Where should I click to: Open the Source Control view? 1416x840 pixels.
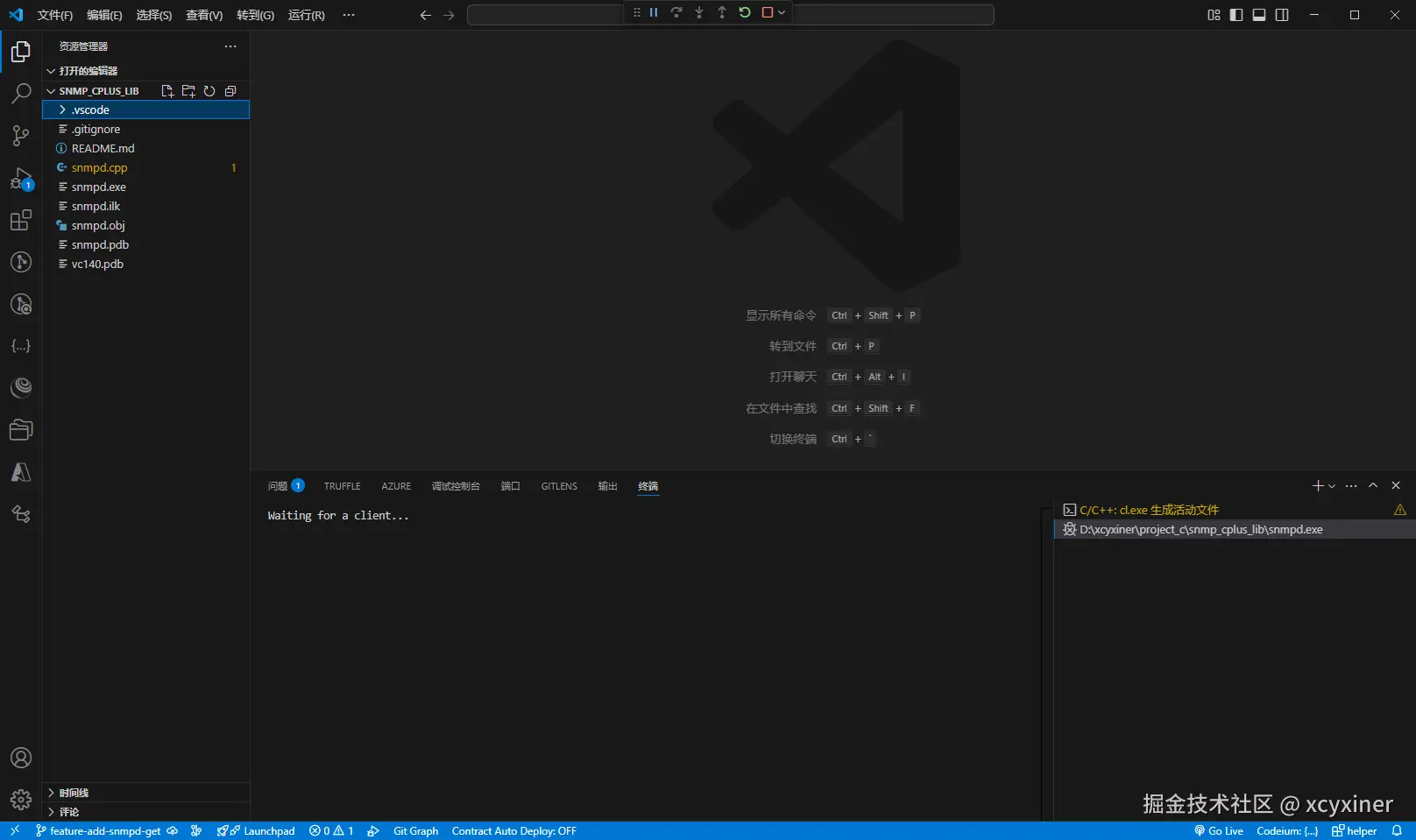click(21, 136)
